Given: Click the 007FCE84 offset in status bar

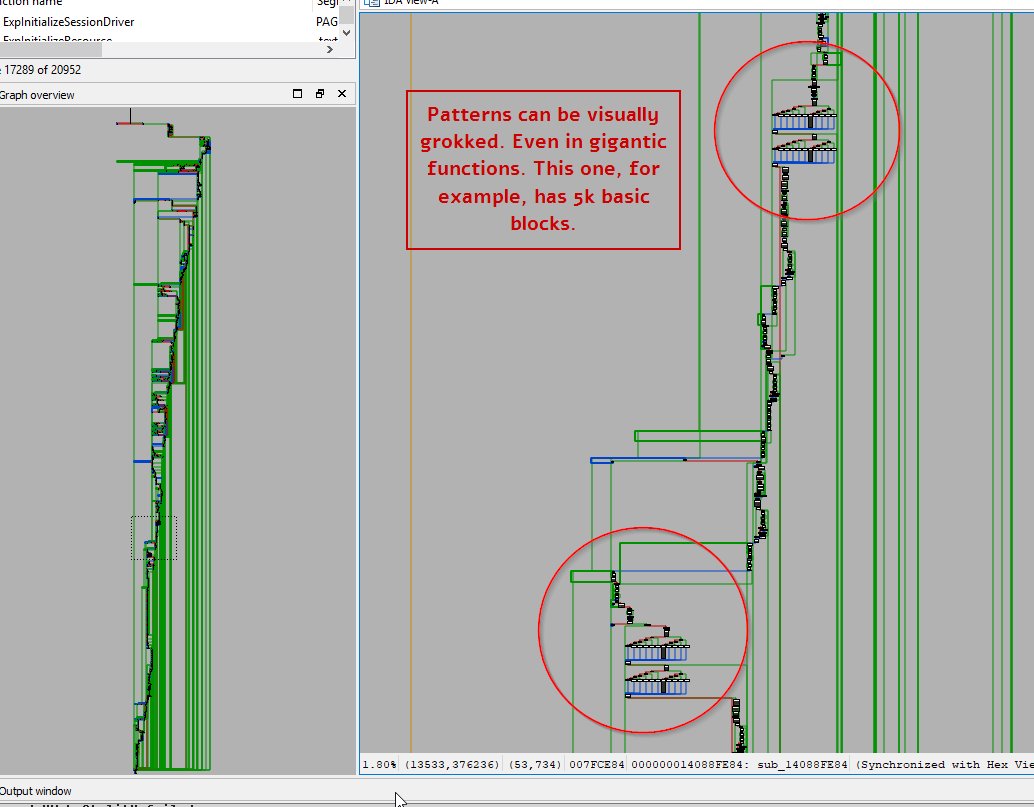Looking at the screenshot, I should coord(597,765).
